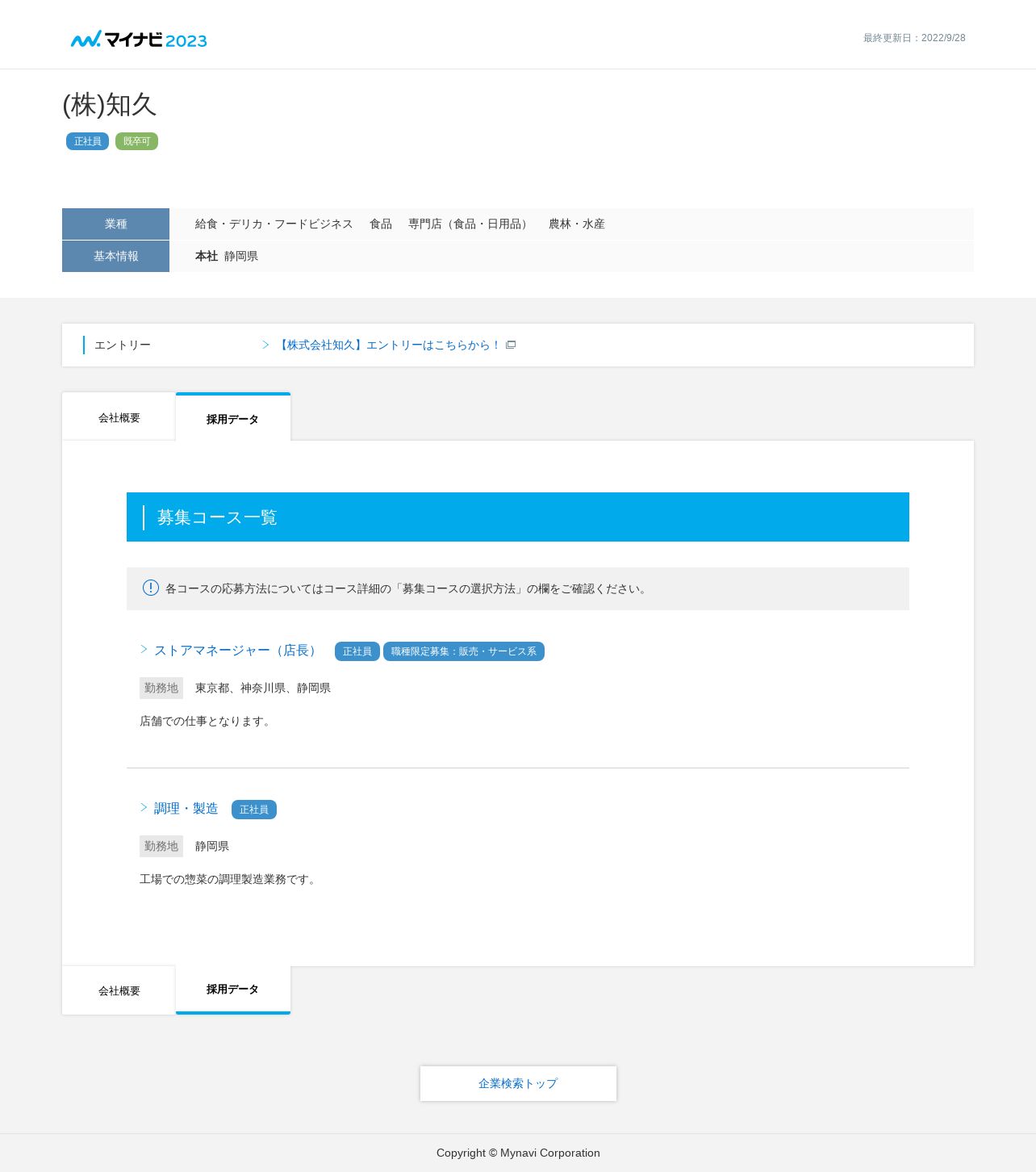Select top 採用データ tab
1036x1172 pixels.
click(x=233, y=417)
